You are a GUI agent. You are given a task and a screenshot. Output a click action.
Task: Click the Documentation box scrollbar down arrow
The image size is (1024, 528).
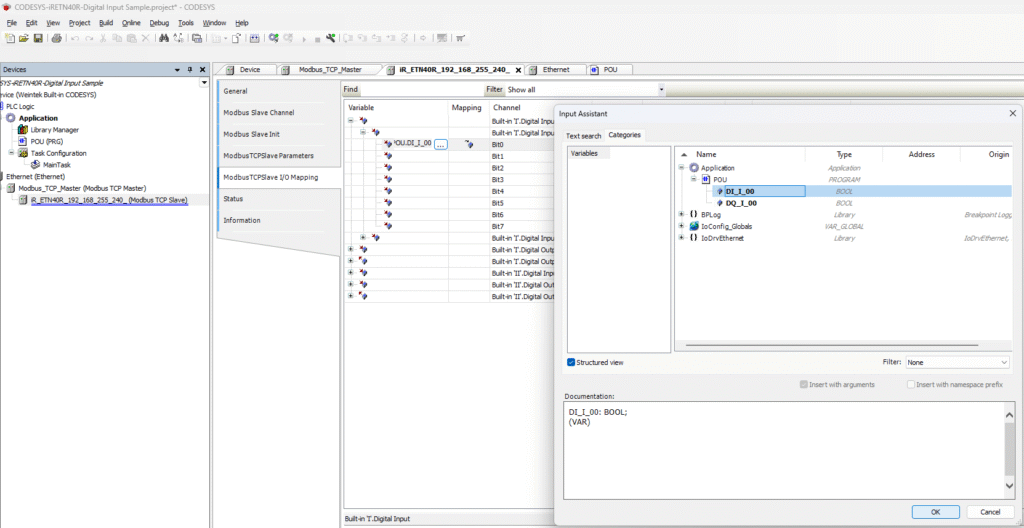(x=1009, y=486)
